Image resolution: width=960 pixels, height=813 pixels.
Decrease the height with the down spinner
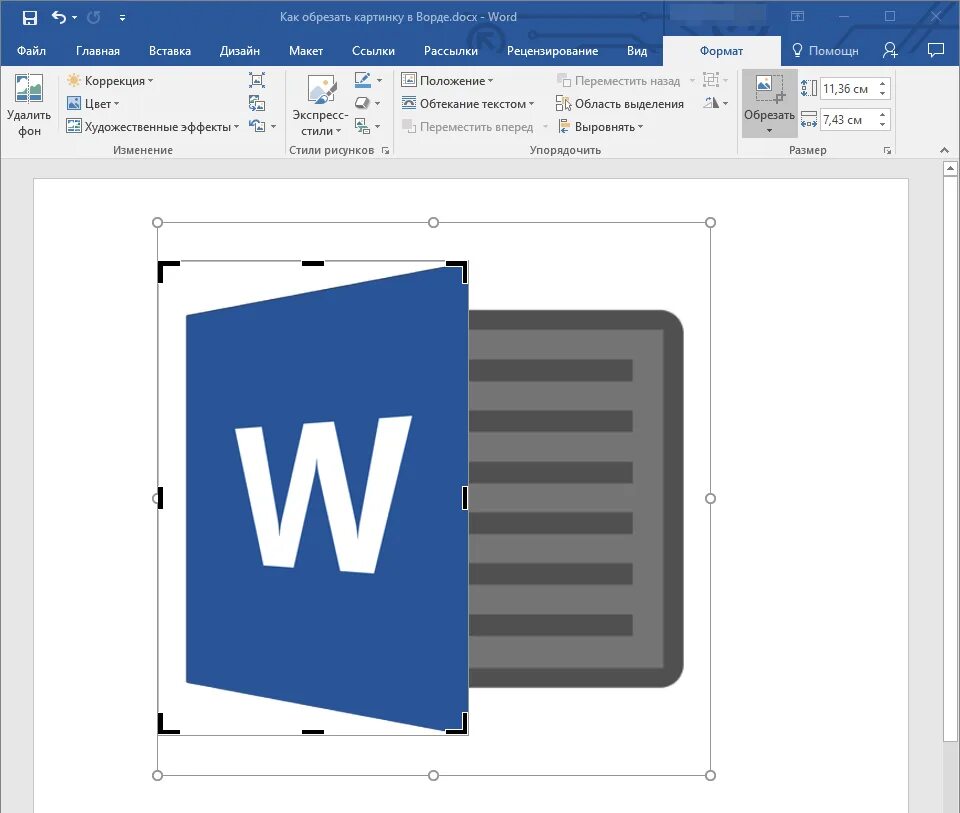883,94
